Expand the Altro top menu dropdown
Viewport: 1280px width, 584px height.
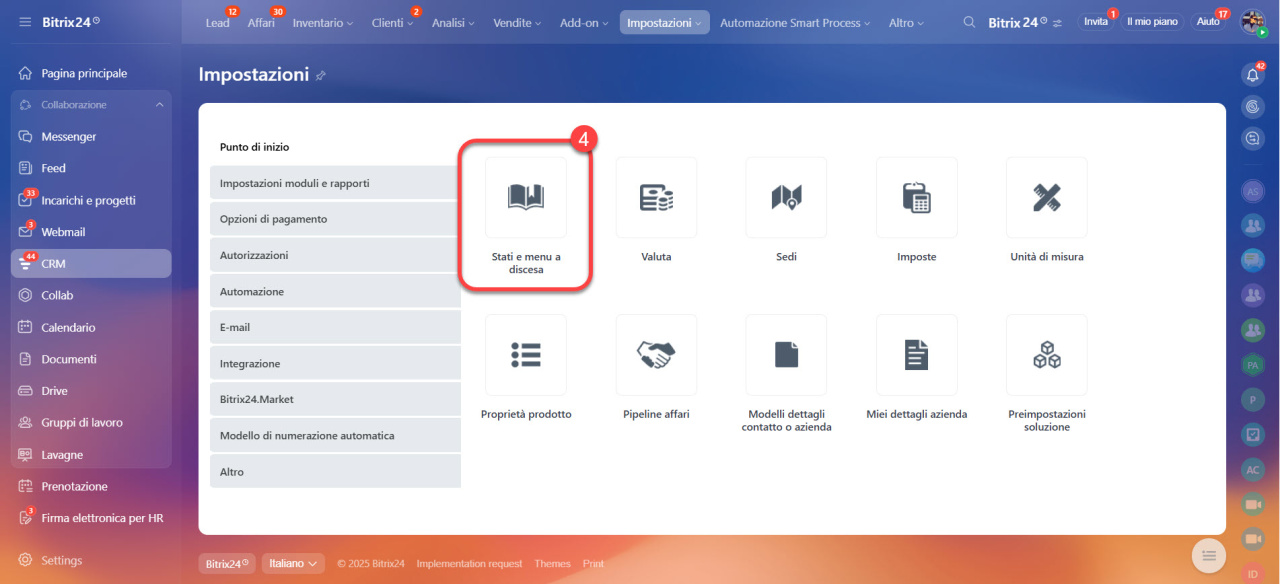[906, 22]
